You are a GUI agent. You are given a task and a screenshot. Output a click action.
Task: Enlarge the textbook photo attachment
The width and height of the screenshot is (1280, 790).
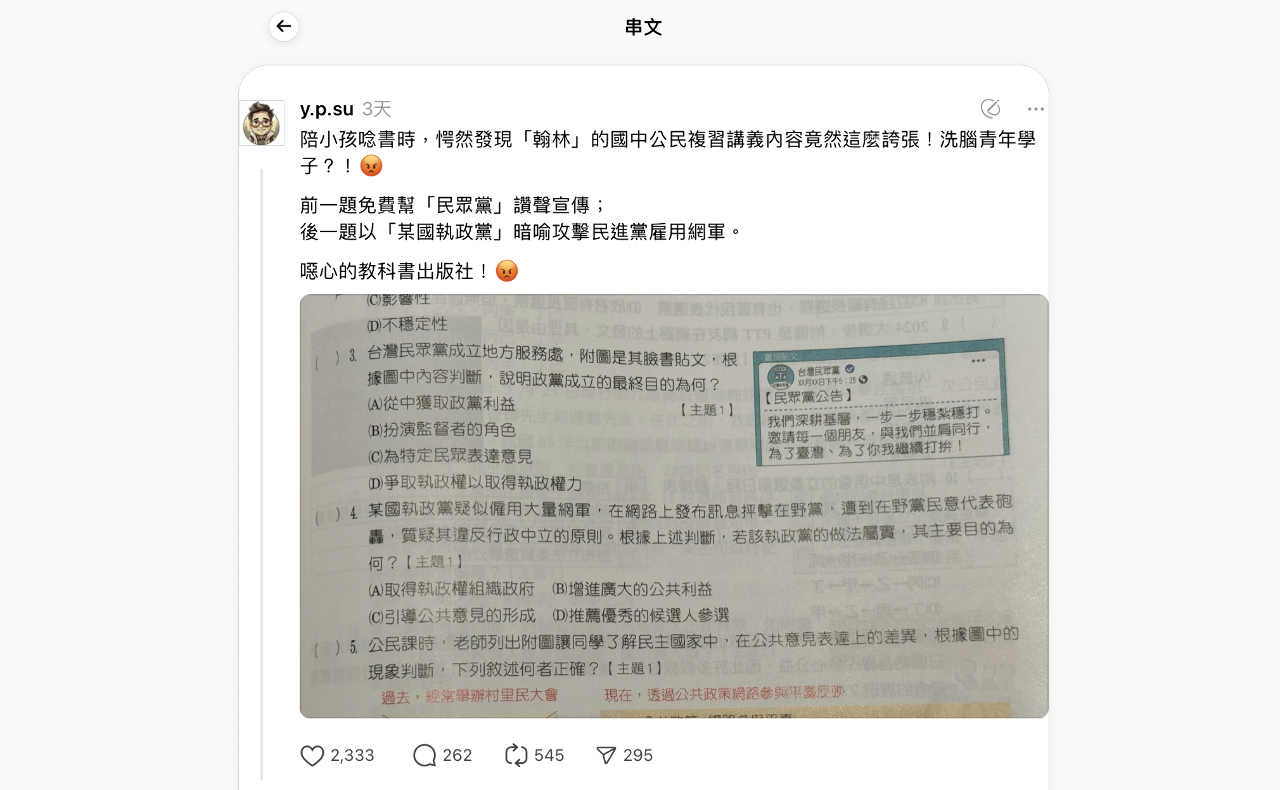[x=674, y=506]
